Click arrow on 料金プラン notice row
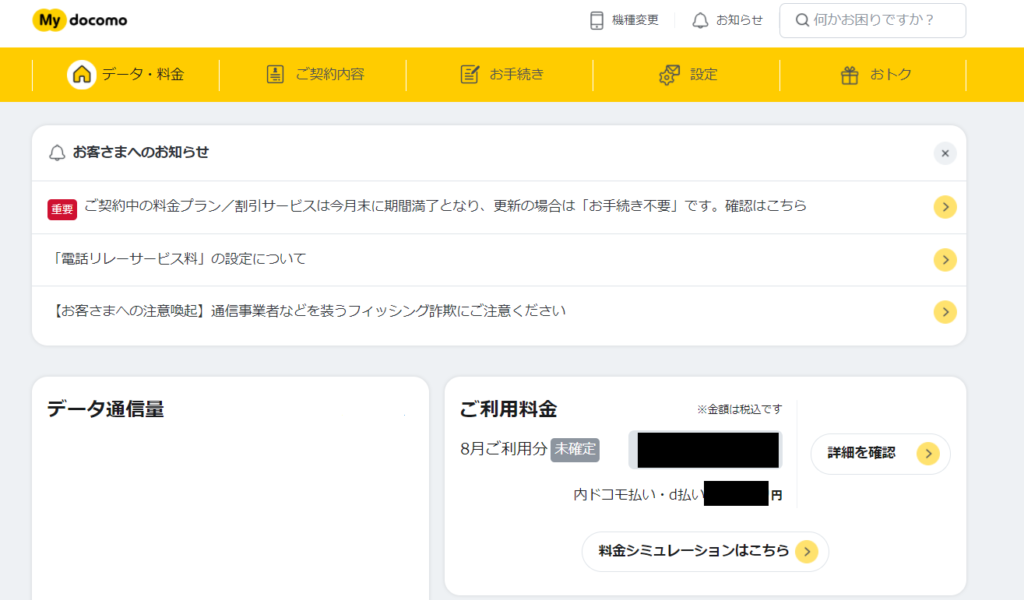Screen dimensions: 1024x600 945,207
